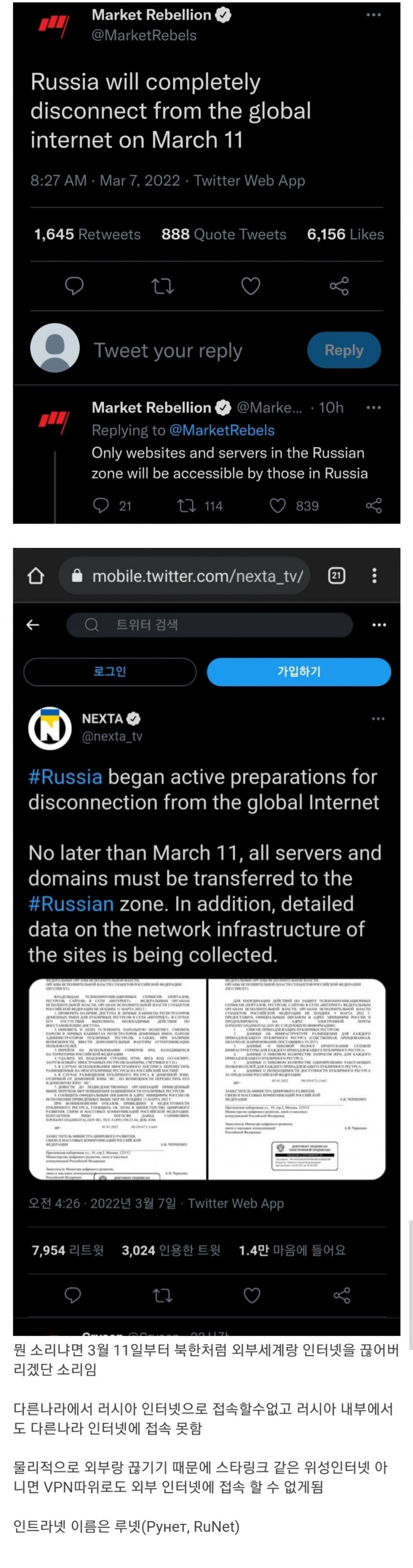
Task: Open more options on Market Rebellion's main tweet
Action: [373, 15]
